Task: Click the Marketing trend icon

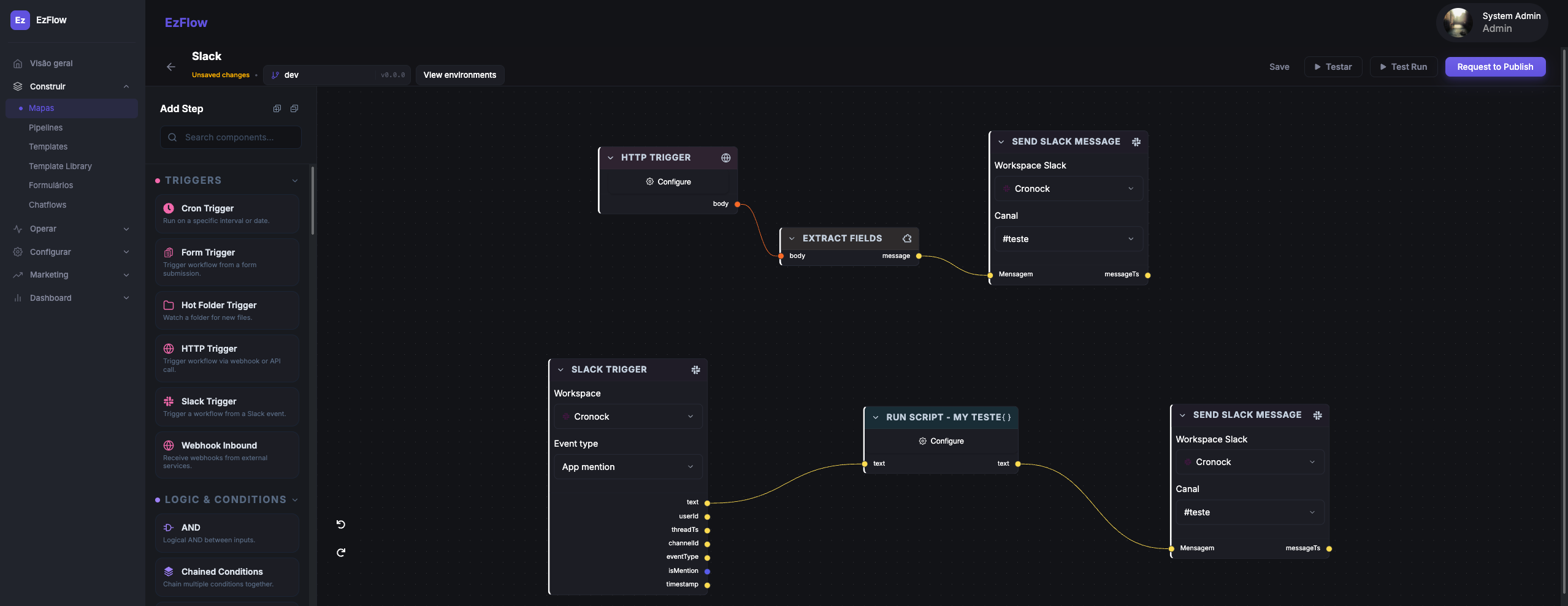Action: (x=18, y=275)
